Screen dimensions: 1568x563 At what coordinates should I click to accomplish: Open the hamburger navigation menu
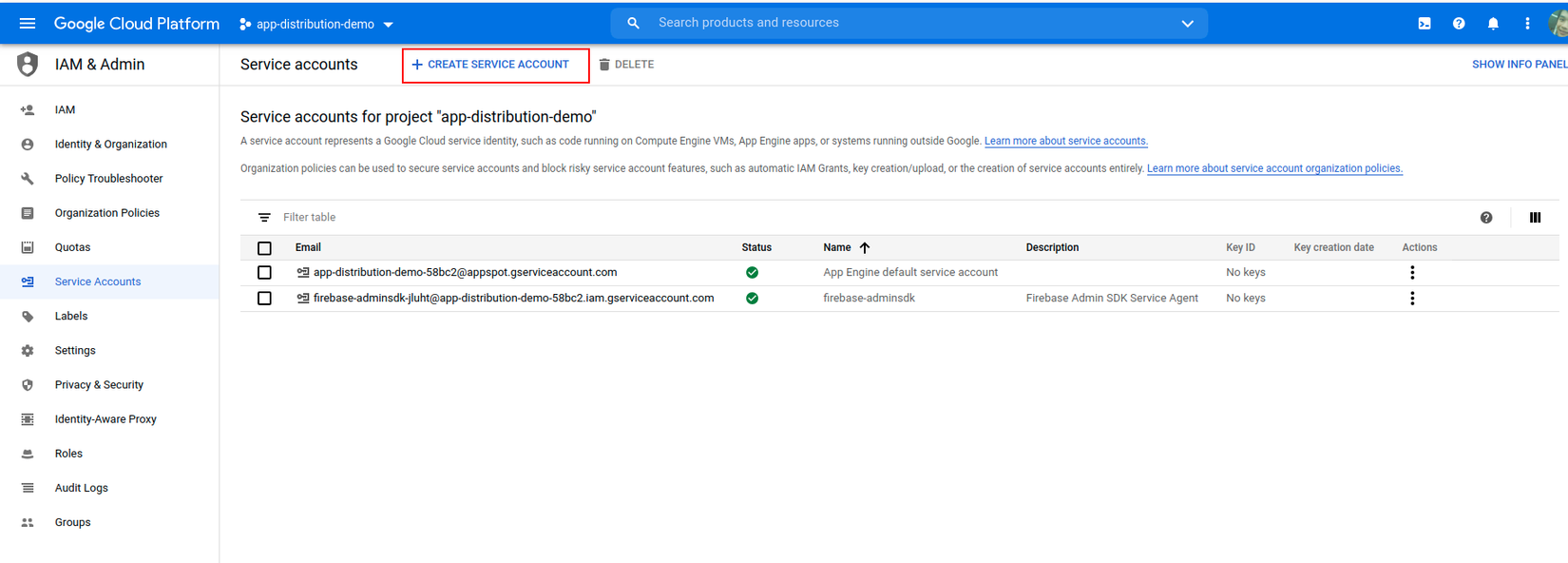point(28,24)
